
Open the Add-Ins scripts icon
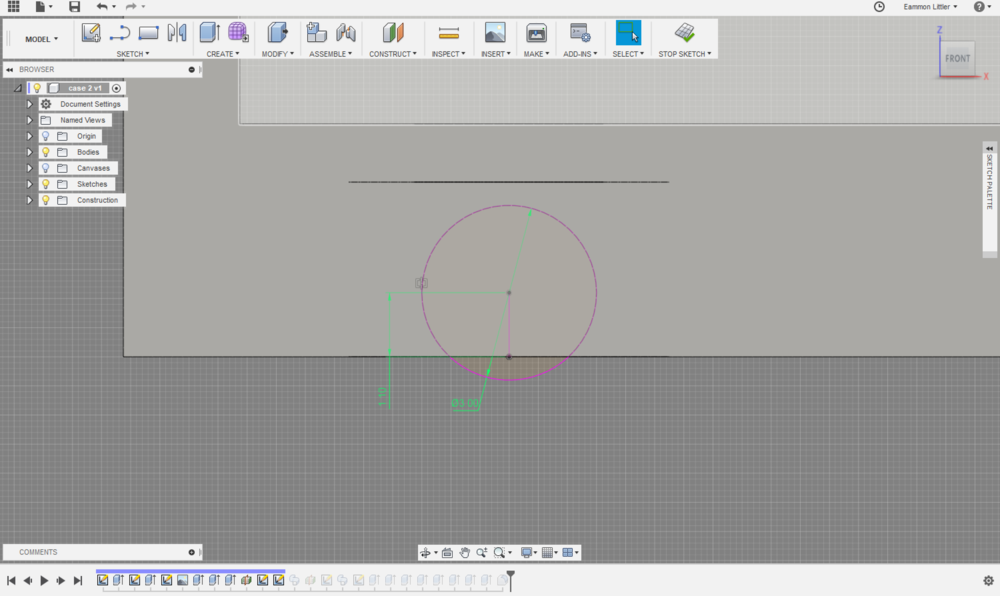point(580,33)
